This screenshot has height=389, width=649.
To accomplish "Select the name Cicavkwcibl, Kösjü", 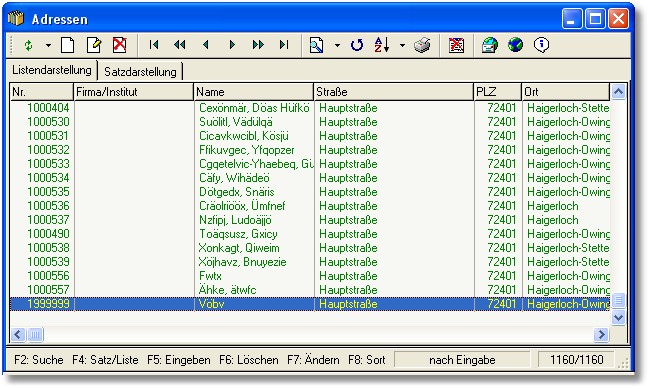I will click(244, 136).
